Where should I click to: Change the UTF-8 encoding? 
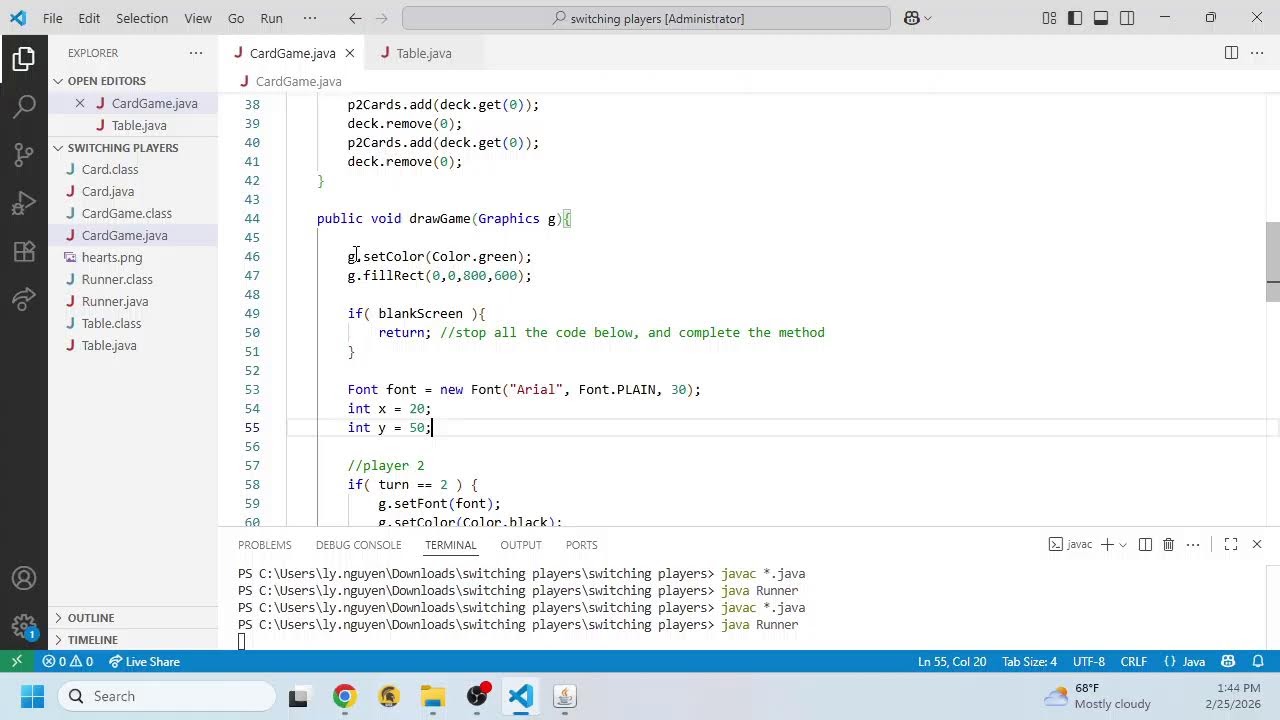pyautogui.click(x=1089, y=661)
